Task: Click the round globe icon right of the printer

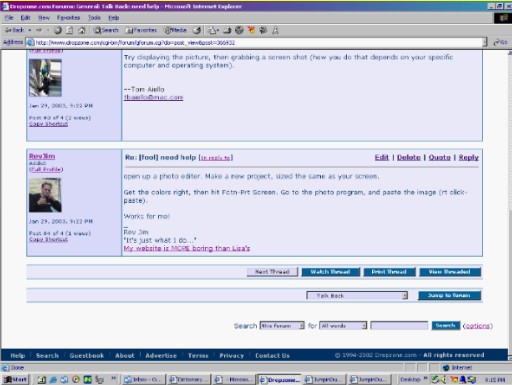Action: (x=239, y=30)
